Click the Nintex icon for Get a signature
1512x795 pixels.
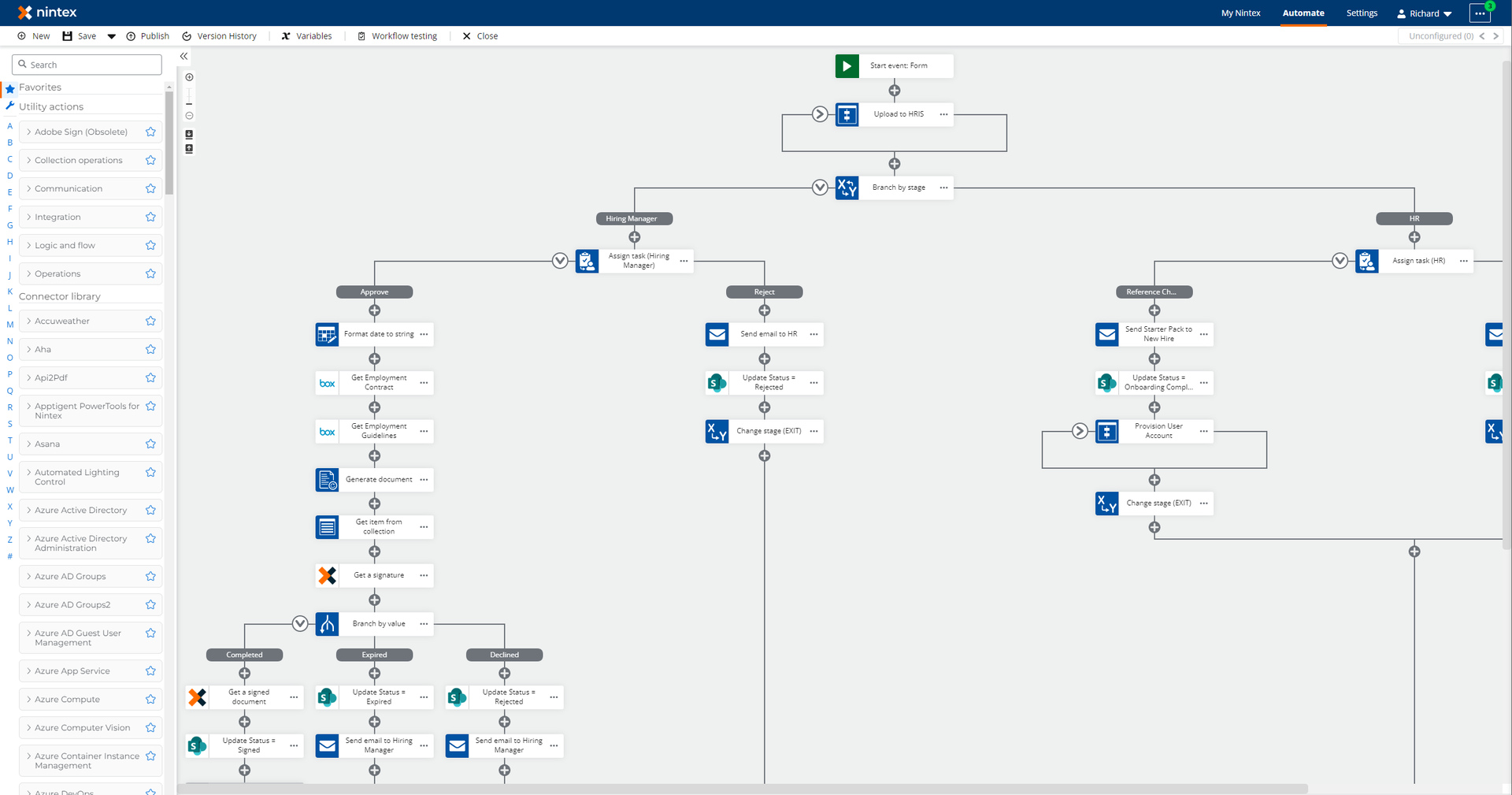[328, 576]
